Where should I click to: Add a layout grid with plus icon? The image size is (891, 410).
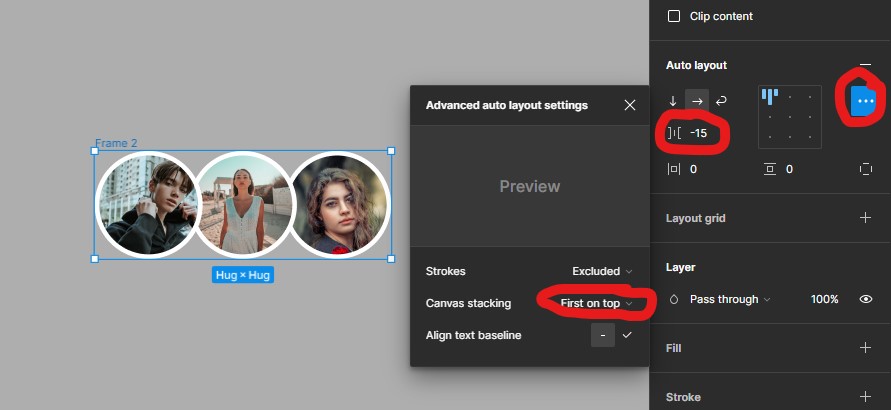865,218
